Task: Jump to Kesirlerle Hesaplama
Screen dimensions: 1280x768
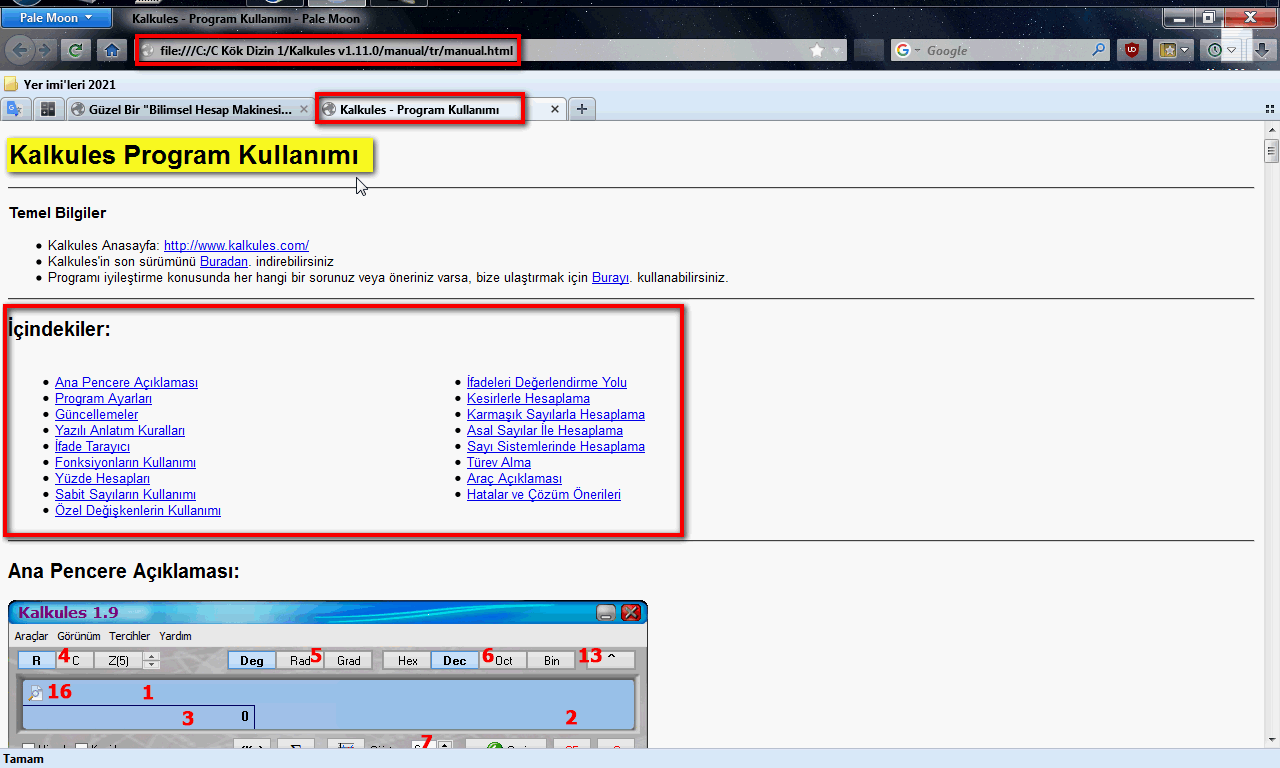Action: [528, 398]
